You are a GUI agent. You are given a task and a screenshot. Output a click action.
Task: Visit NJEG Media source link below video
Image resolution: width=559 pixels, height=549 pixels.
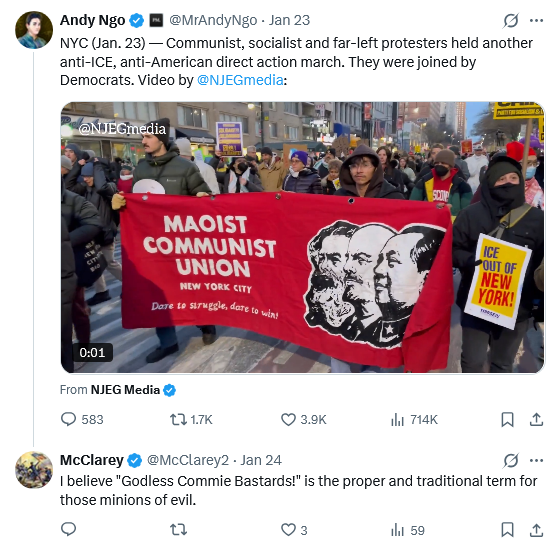click(x=125, y=390)
